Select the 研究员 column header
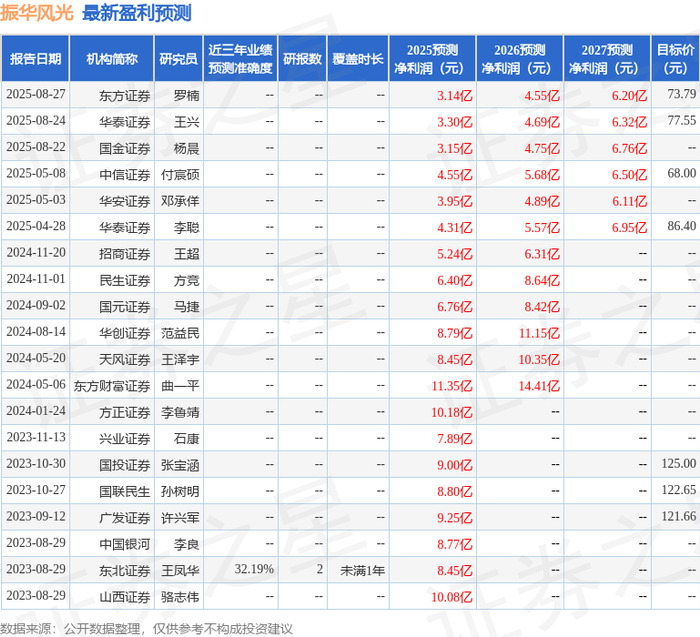The image size is (700, 637). coord(179,59)
